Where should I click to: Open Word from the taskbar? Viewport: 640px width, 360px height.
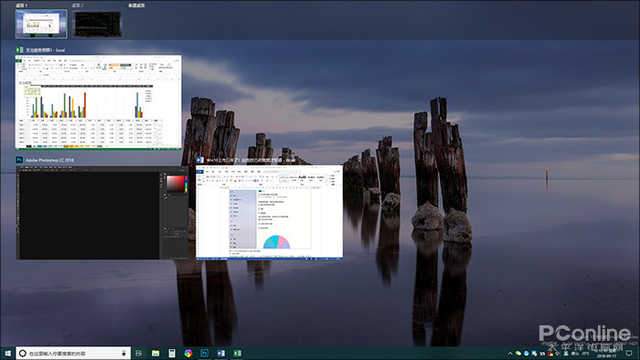221,353
